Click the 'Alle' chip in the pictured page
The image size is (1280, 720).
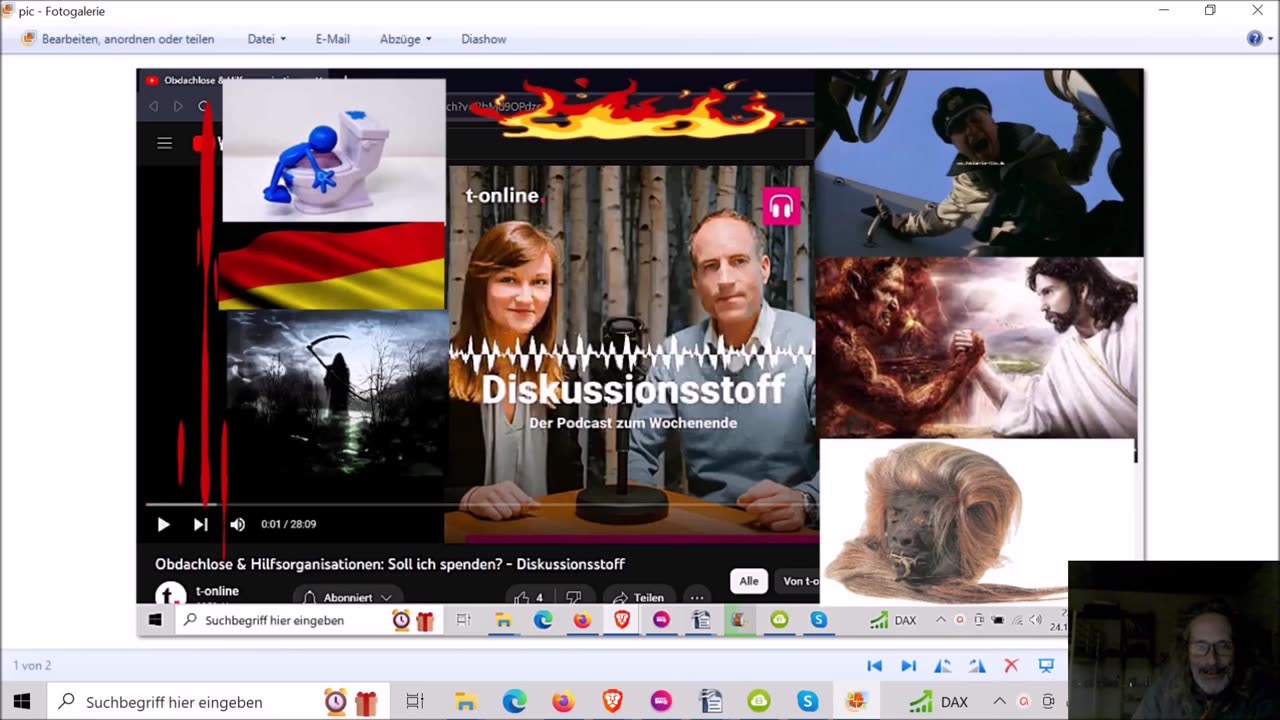749,581
